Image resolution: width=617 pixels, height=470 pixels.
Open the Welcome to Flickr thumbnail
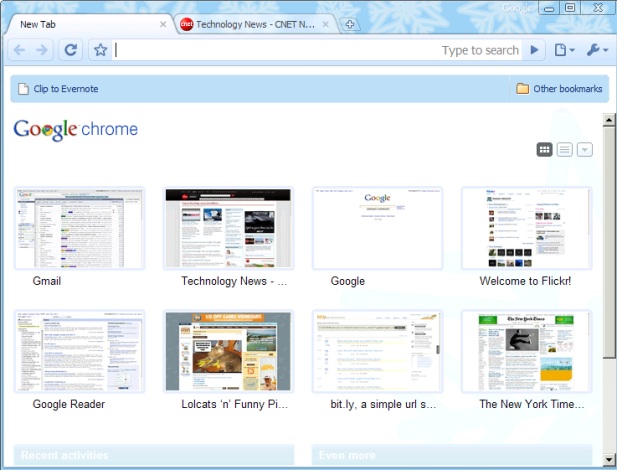526,228
